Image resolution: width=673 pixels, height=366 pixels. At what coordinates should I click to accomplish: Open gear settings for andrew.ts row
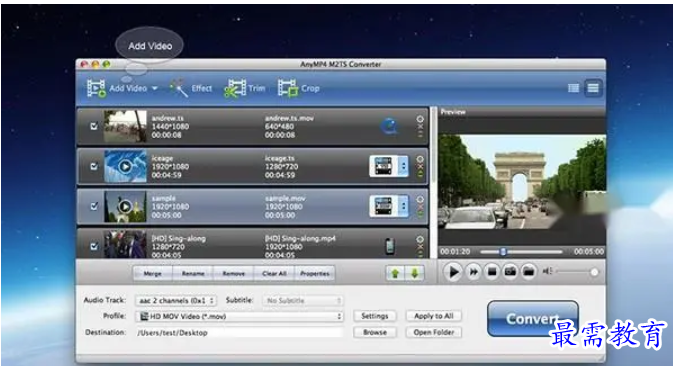420,119
